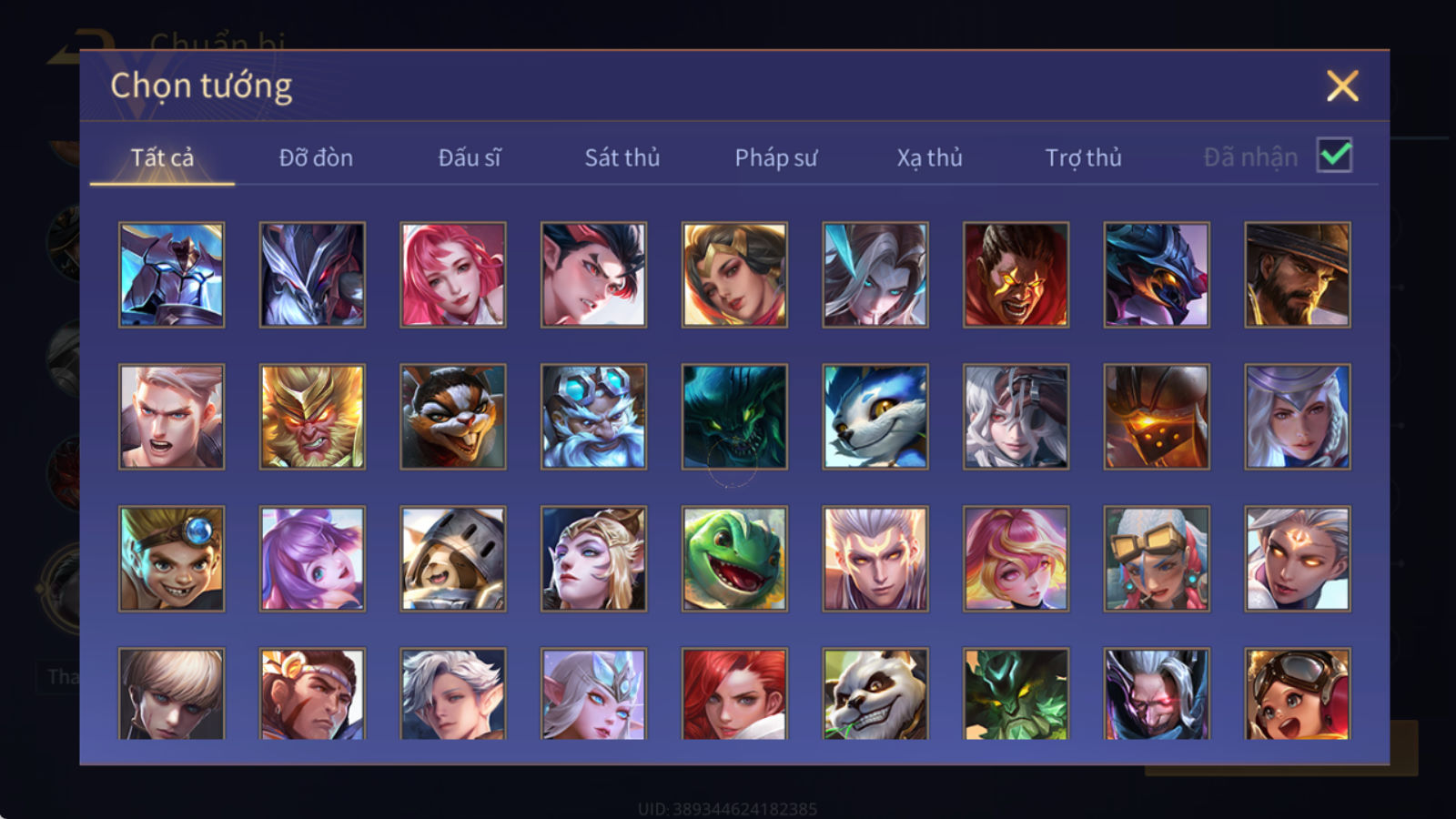This screenshot has width=1456, height=819.
Task: Toggle the Đã nhận checkbox
Action: [x=1335, y=156]
